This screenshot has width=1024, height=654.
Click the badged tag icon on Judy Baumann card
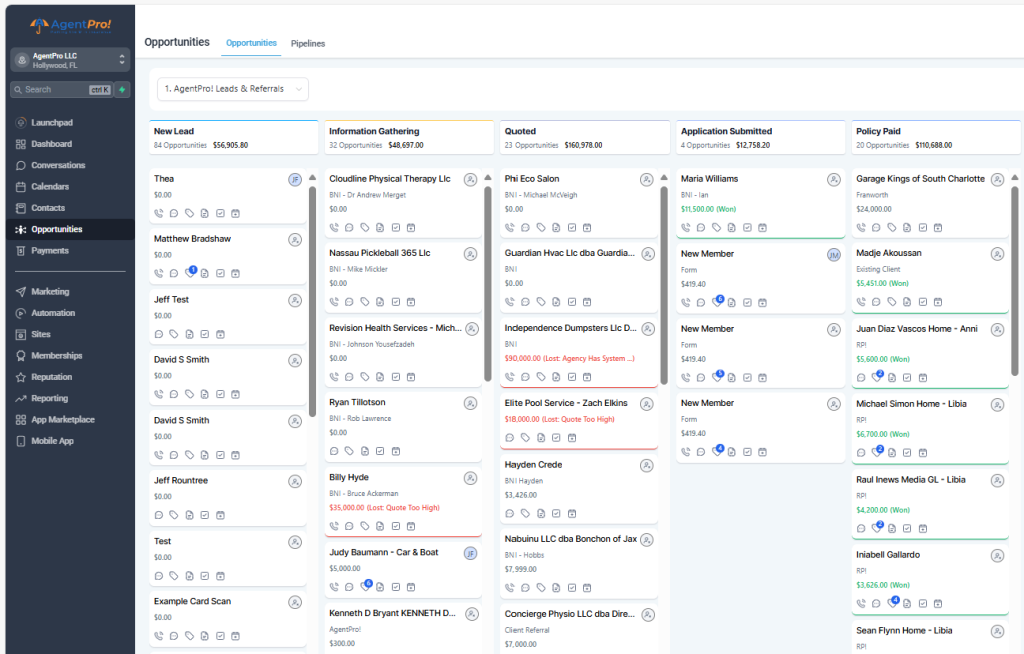tap(366, 585)
